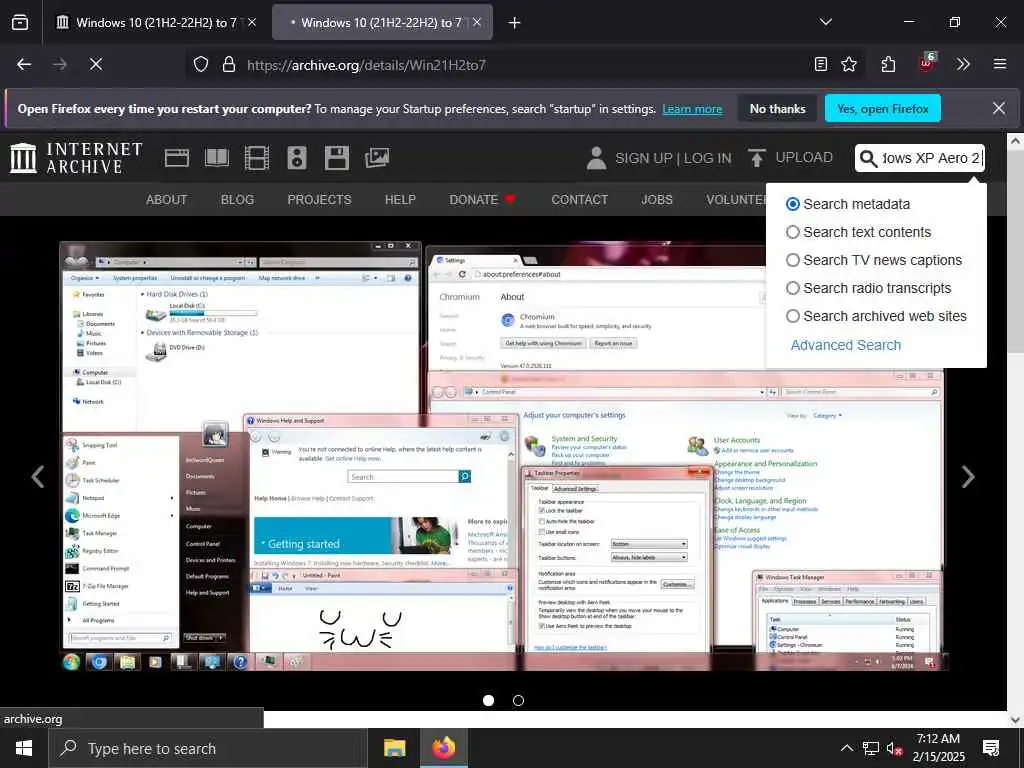
Task: Open the Texts book icon
Action: click(x=217, y=158)
